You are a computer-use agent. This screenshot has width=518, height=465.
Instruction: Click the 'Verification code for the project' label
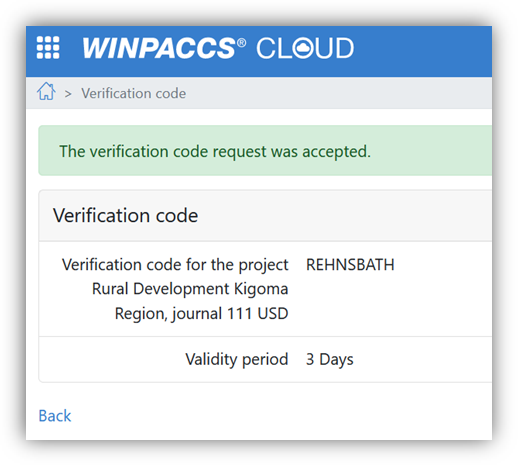pos(175,265)
